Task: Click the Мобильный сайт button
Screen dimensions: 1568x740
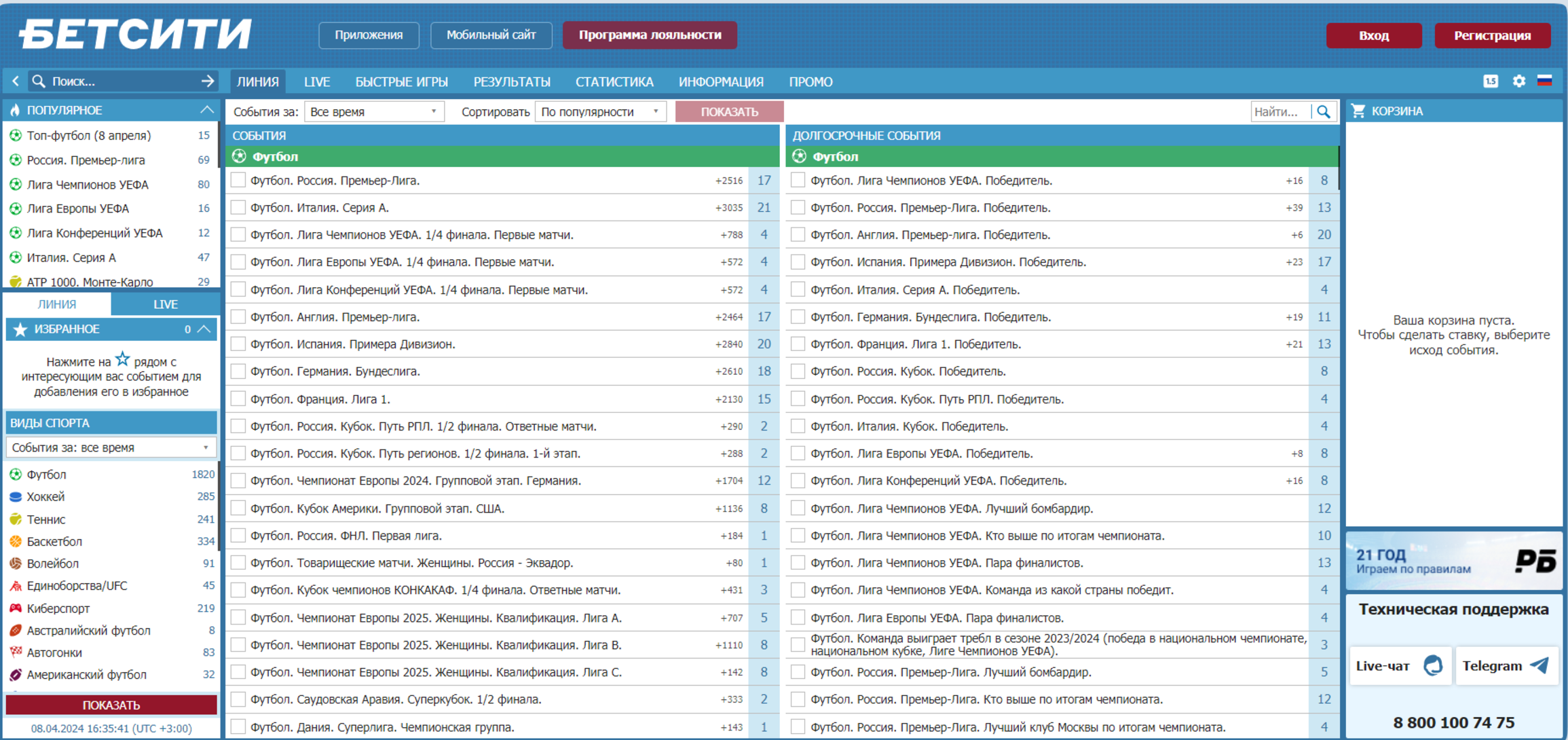Action: pos(491,35)
